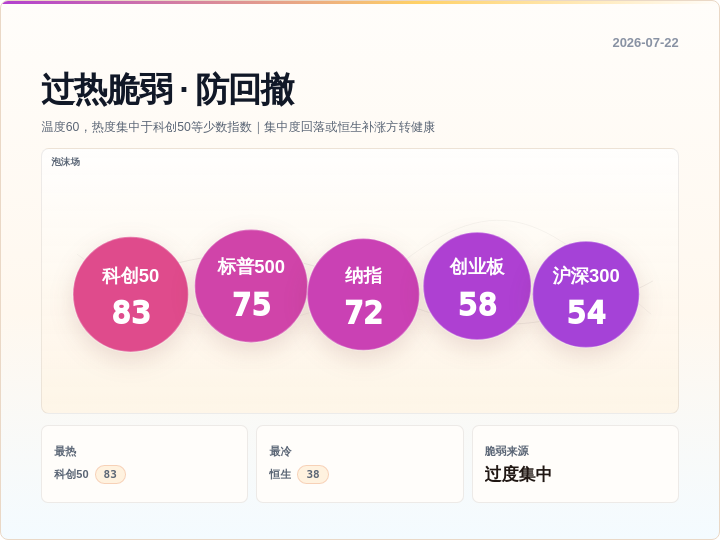Click the 最冷 label text

(x=280, y=451)
